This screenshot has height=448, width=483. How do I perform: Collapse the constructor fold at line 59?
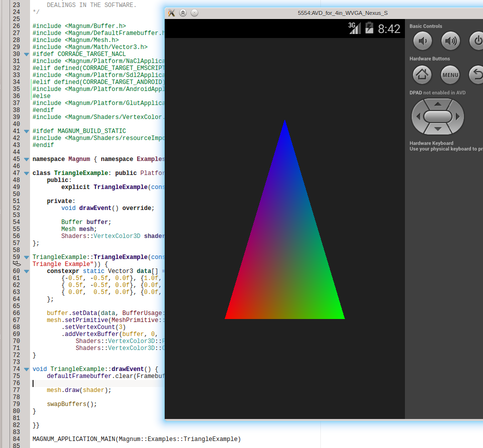pyautogui.click(x=26, y=257)
